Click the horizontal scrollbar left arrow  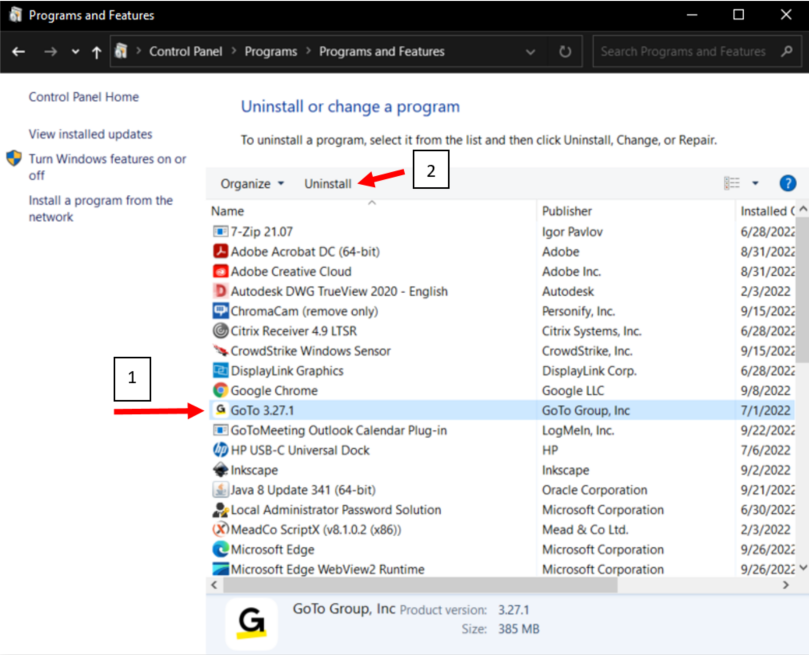[x=214, y=585]
